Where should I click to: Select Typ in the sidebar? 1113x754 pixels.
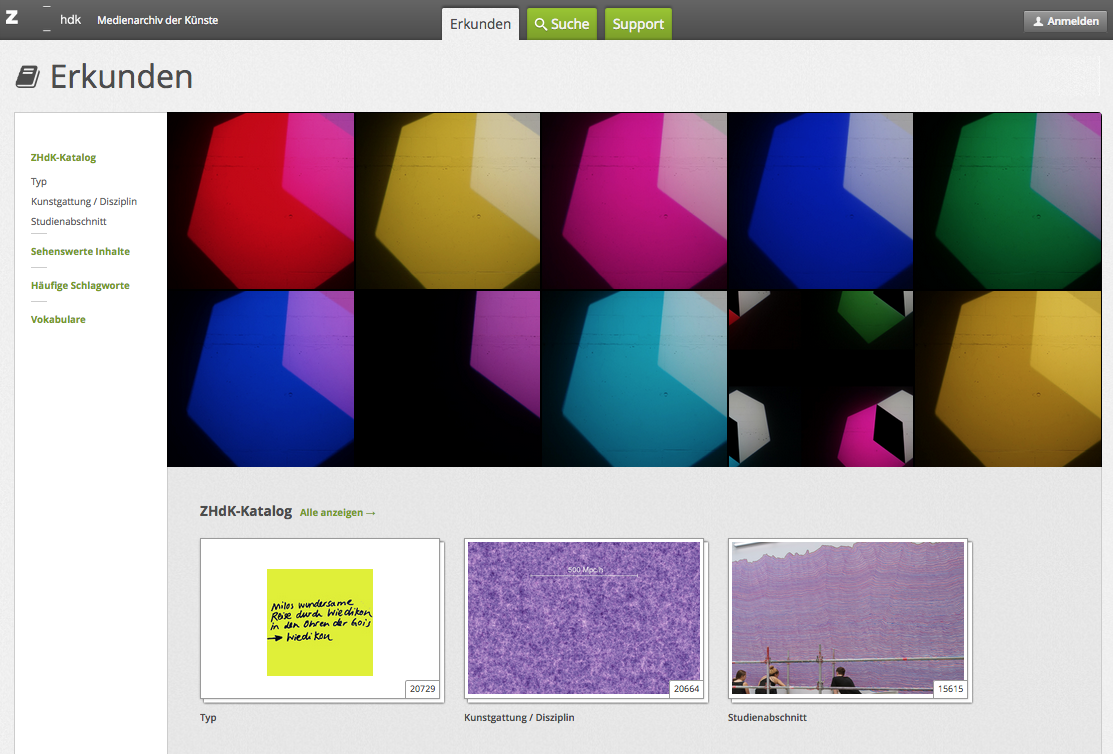[39, 182]
